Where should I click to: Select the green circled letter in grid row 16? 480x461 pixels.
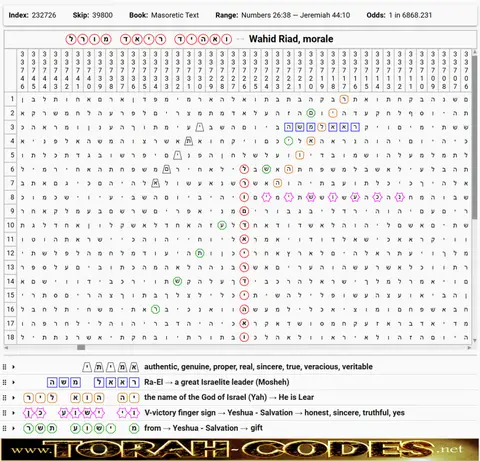(x=155, y=309)
